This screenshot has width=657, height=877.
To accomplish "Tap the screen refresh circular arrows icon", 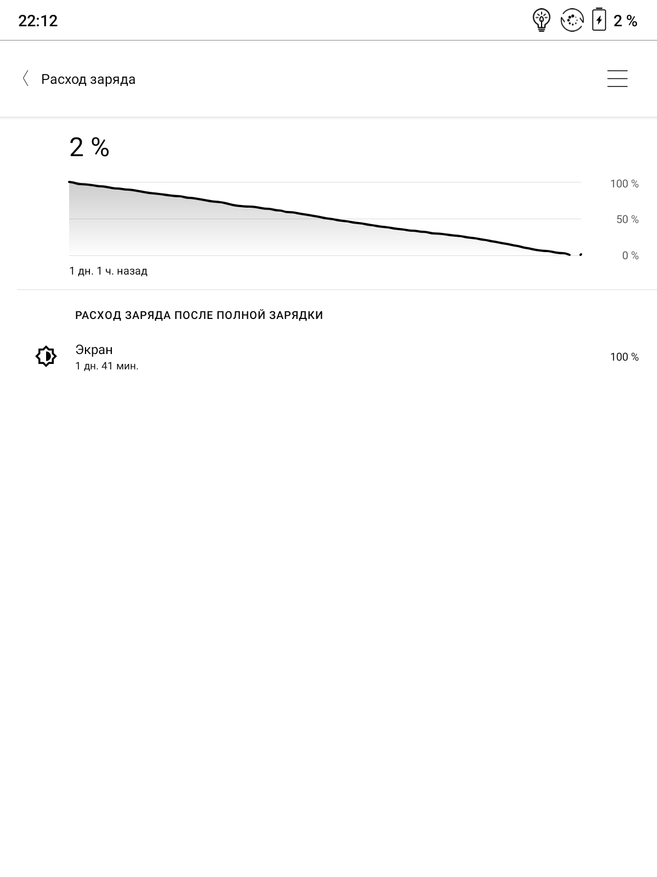I will click(x=571, y=20).
